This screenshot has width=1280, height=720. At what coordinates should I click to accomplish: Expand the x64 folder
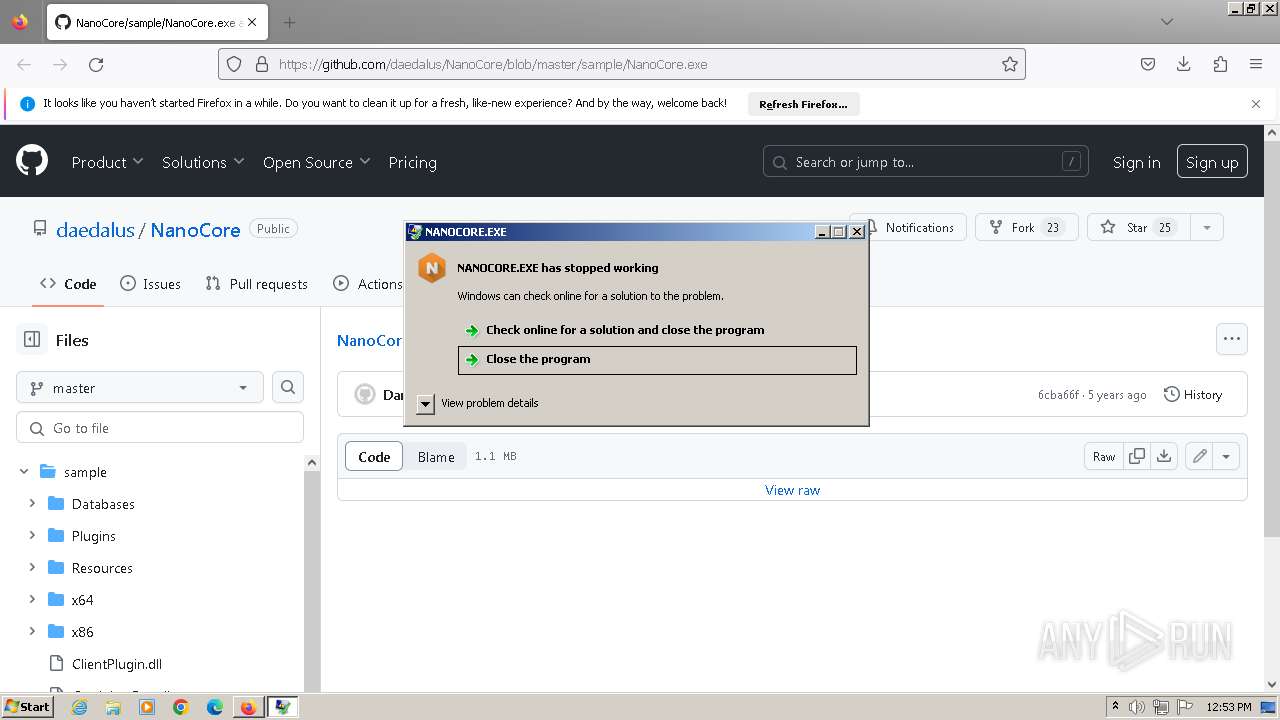(32, 599)
